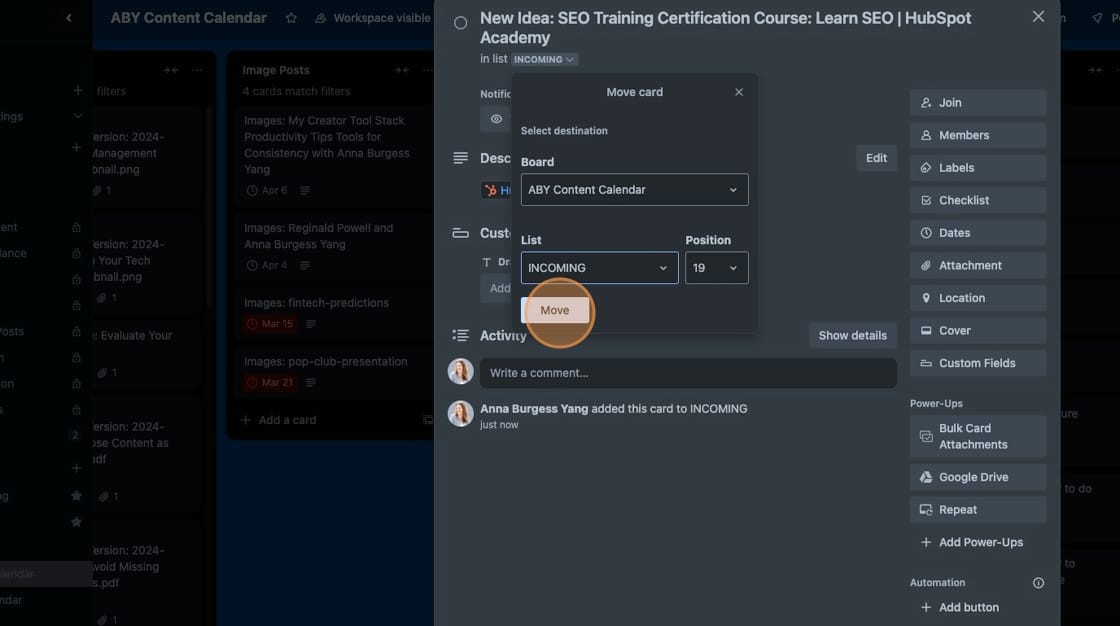Click the Write a comment field
Screen dimensions: 1120x626
pos(687,372)
